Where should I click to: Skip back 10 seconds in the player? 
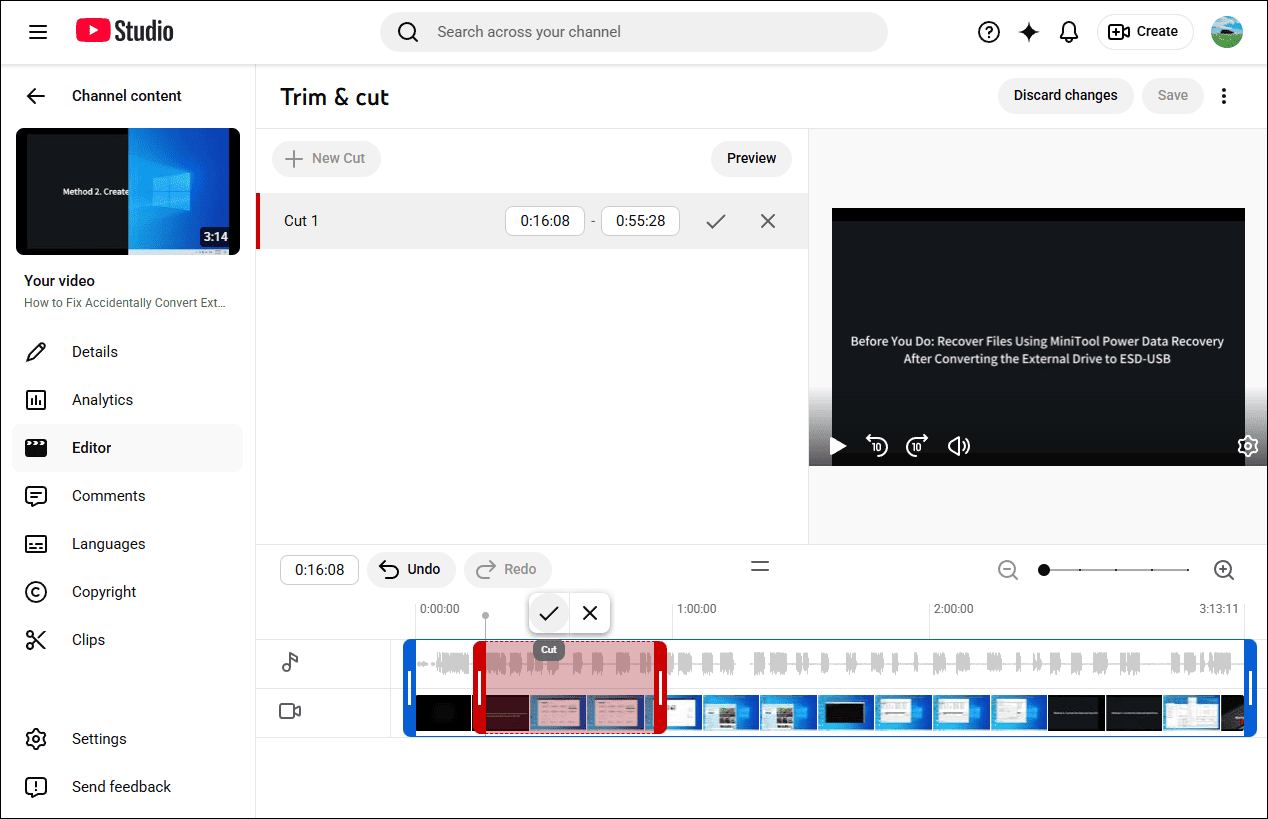point(877,446)
